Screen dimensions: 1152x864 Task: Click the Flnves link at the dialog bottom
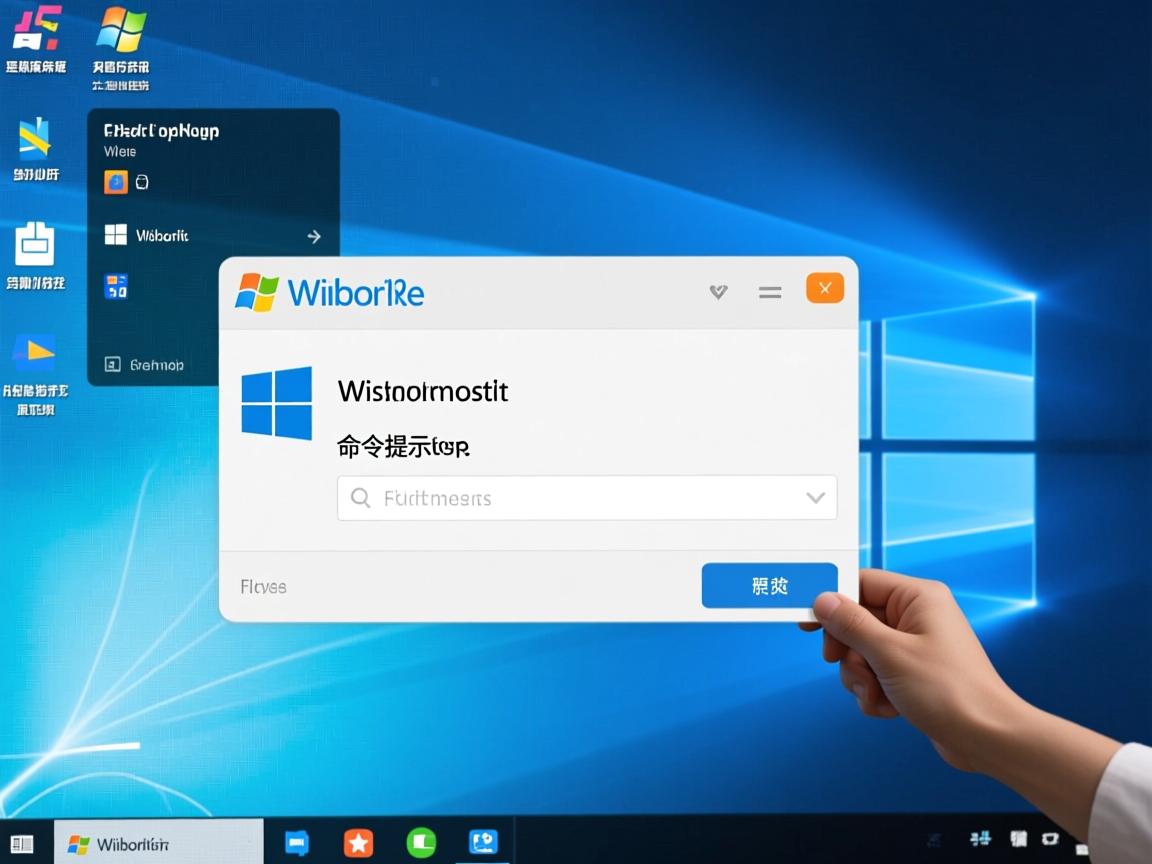coord(263,587)
